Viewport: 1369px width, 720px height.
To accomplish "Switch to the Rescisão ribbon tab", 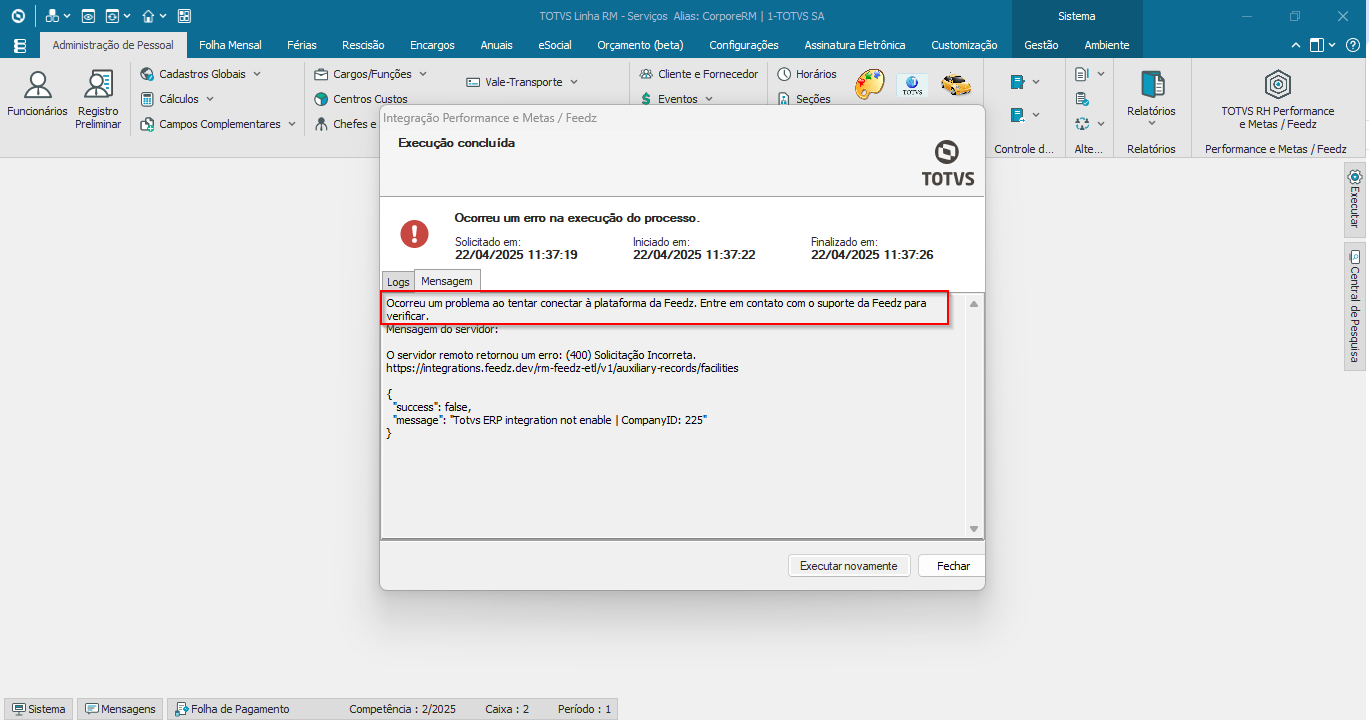I will [x=363, y=45].
